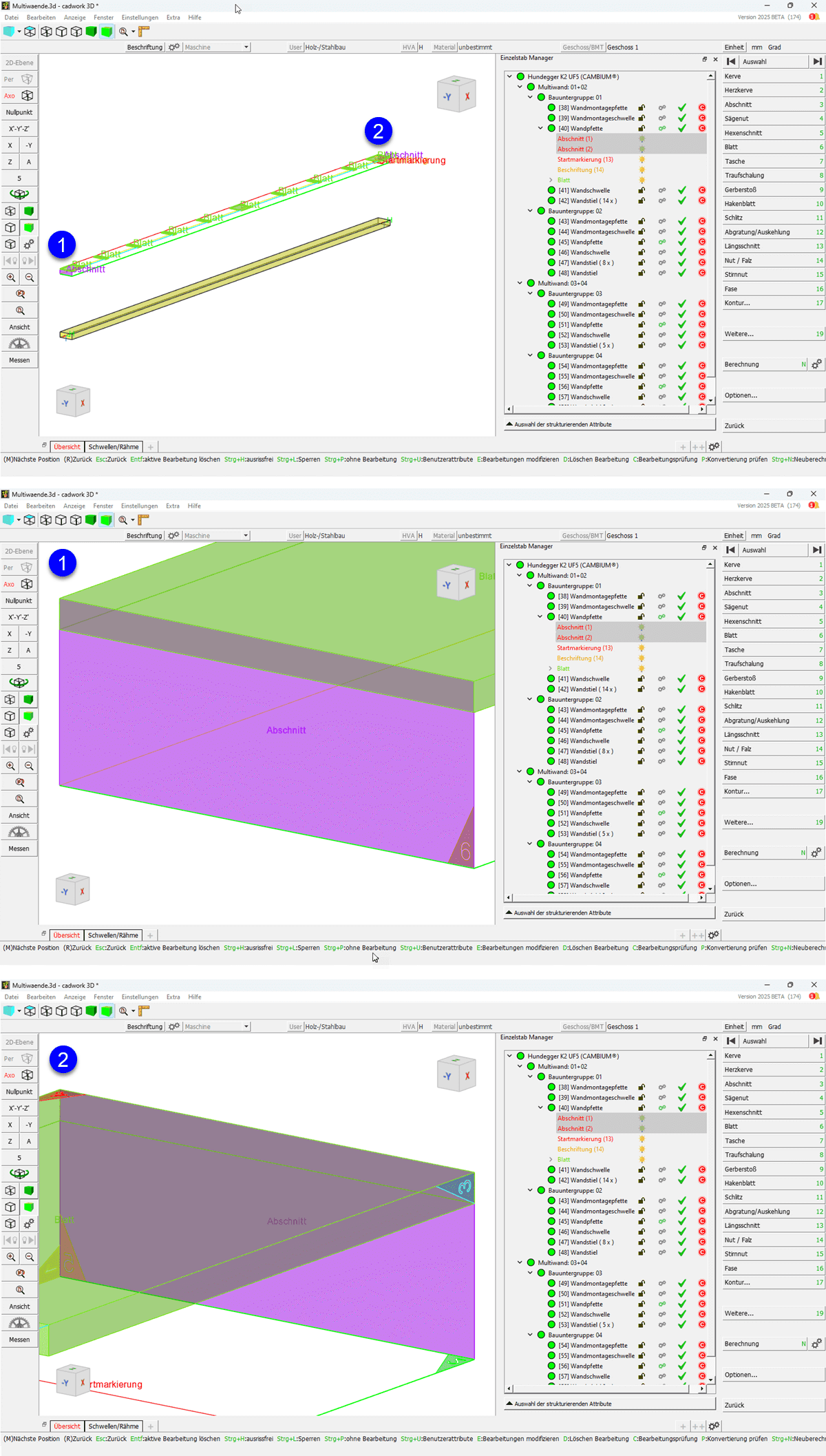Toggle lightbulb of Beschriftung (14) in top window
826x1456 pixels.
tap(642, 170)
